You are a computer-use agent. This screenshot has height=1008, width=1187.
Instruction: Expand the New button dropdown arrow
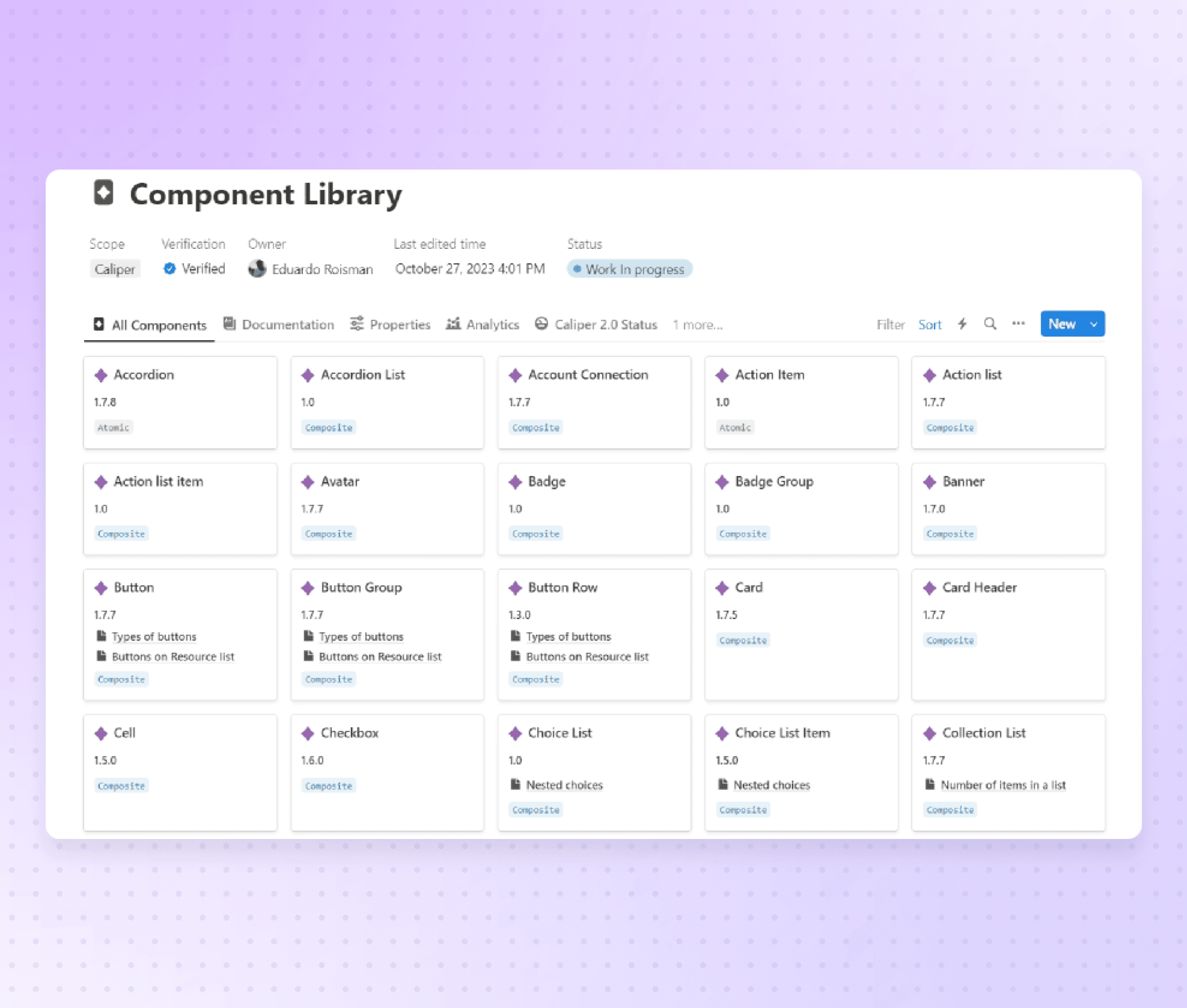pyautogui.click(x=1093, y=324)
